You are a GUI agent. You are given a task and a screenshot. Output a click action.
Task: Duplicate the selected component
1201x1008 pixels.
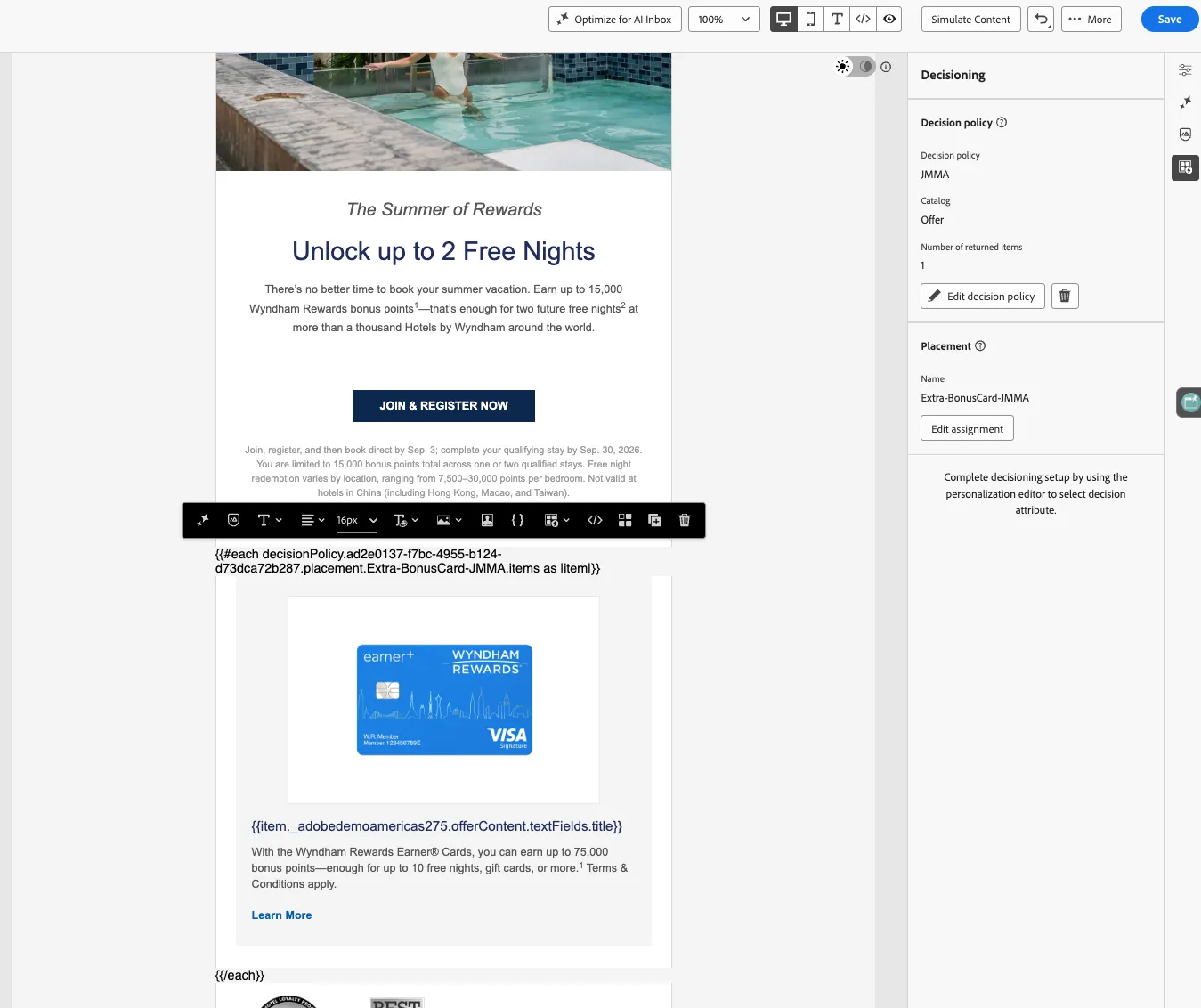click(x=655, y=520)
